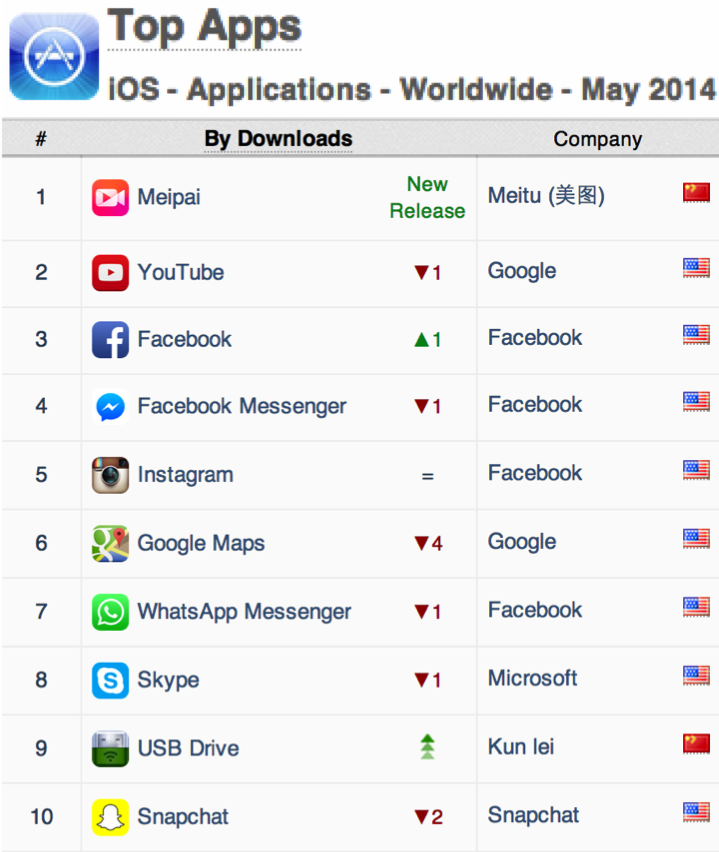Click the down 2 indicator for Snapchat

coord(428,817)
